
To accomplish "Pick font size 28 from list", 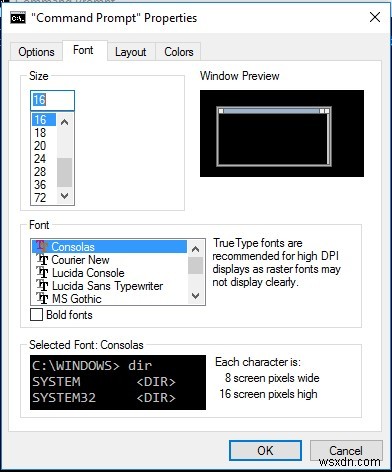I will coord(44,172).
